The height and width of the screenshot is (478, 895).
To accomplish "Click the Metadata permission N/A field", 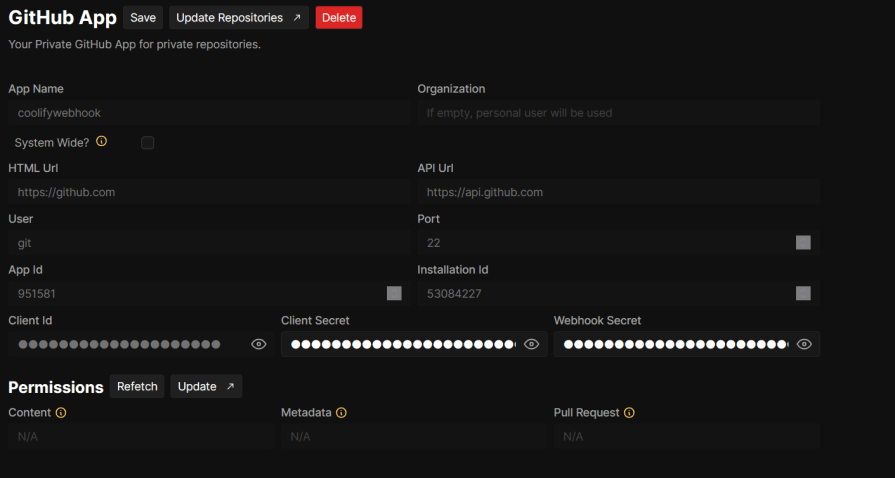I will pos(414,436).
